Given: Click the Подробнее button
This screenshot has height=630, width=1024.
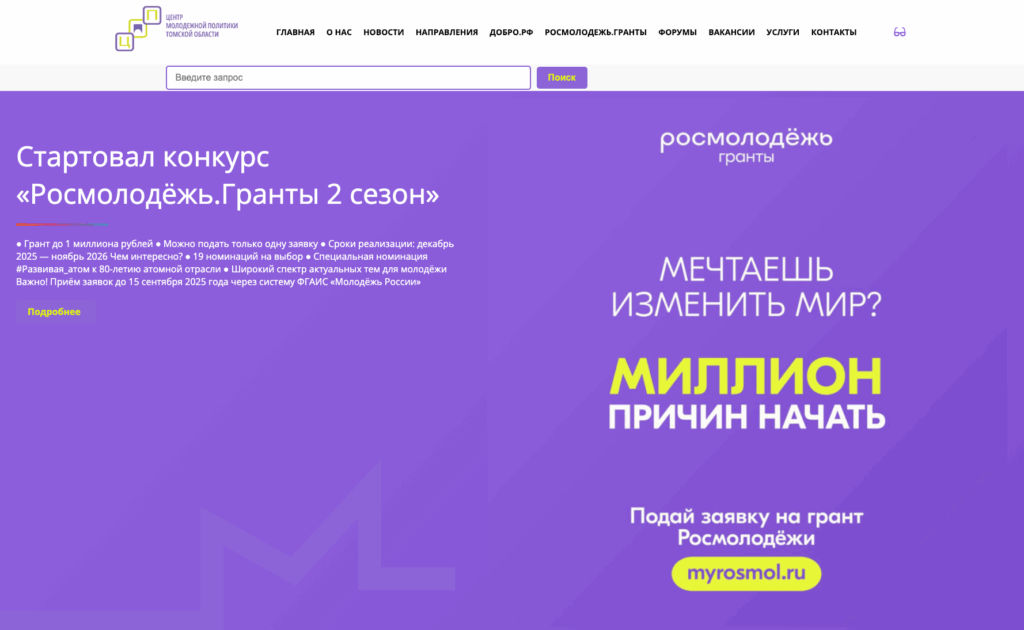Looking at the screenshot, I should tap(55, 312).
